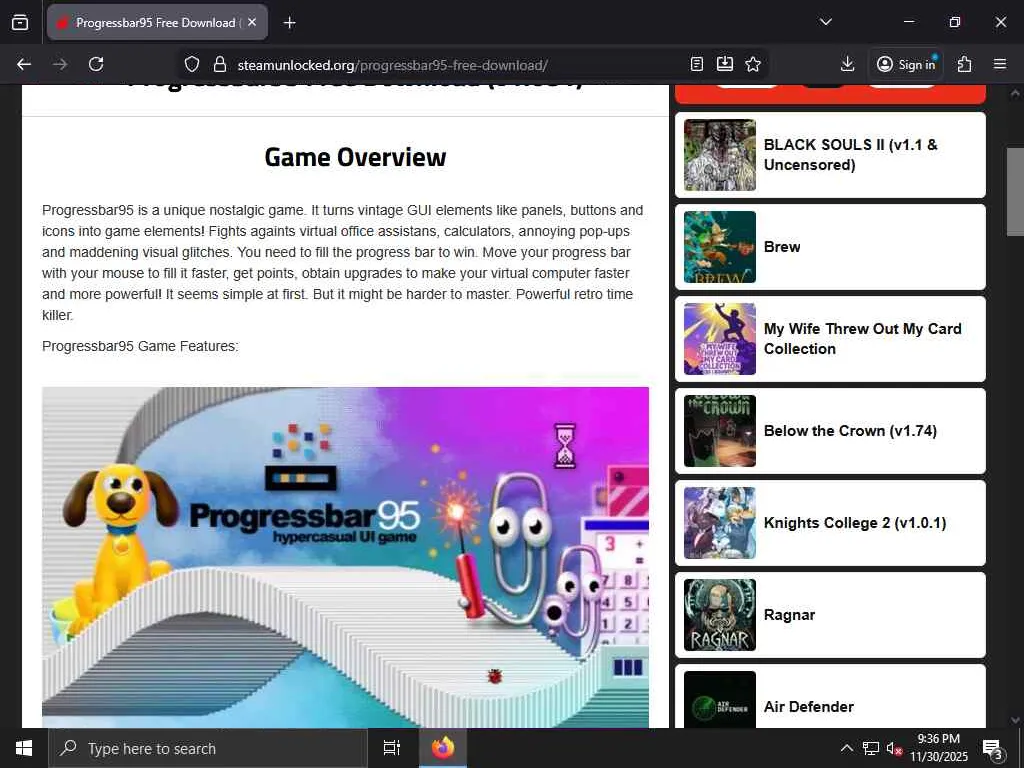Show hidden system tray icons

click(846, 748)
